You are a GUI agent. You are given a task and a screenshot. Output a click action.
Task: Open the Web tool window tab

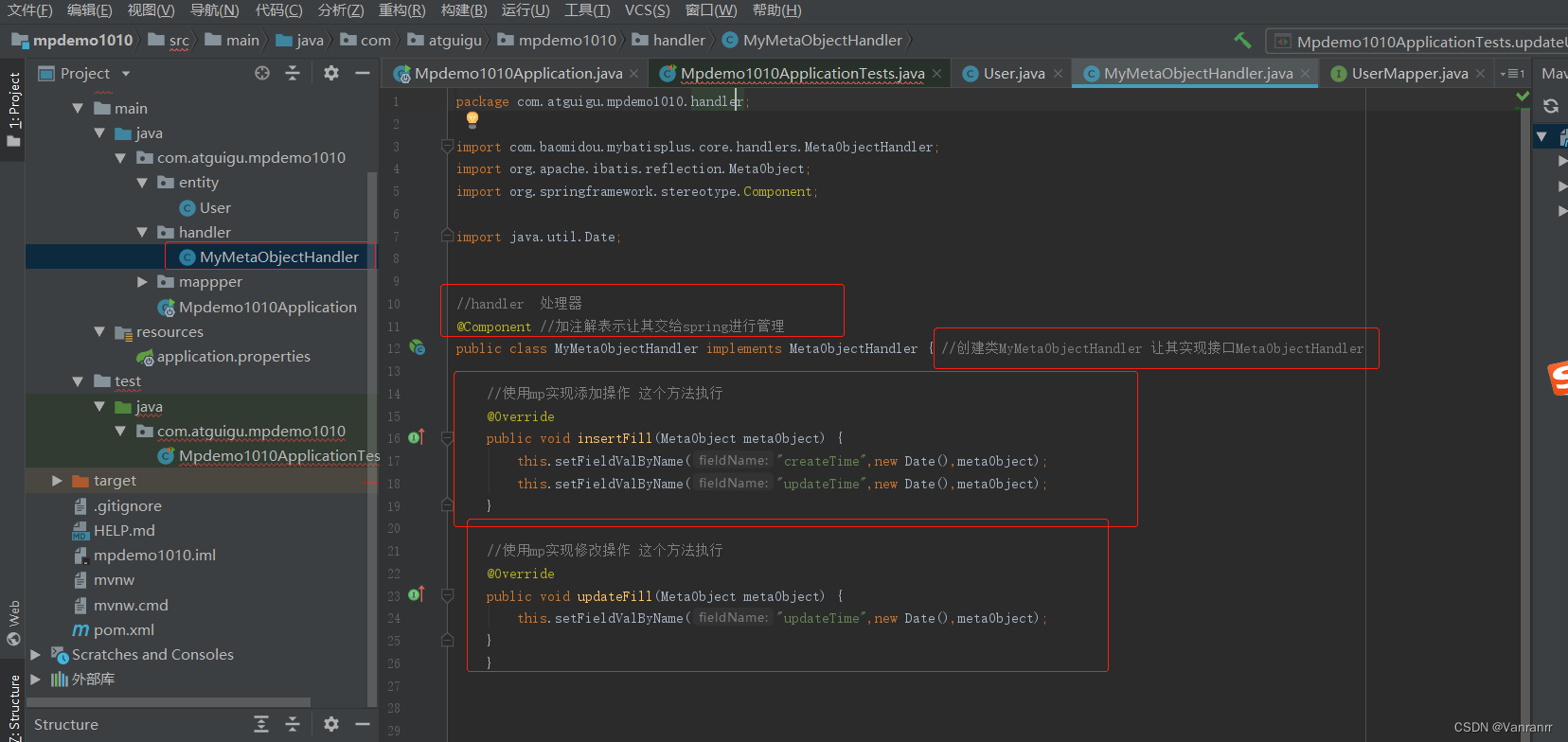coord(13,622)
